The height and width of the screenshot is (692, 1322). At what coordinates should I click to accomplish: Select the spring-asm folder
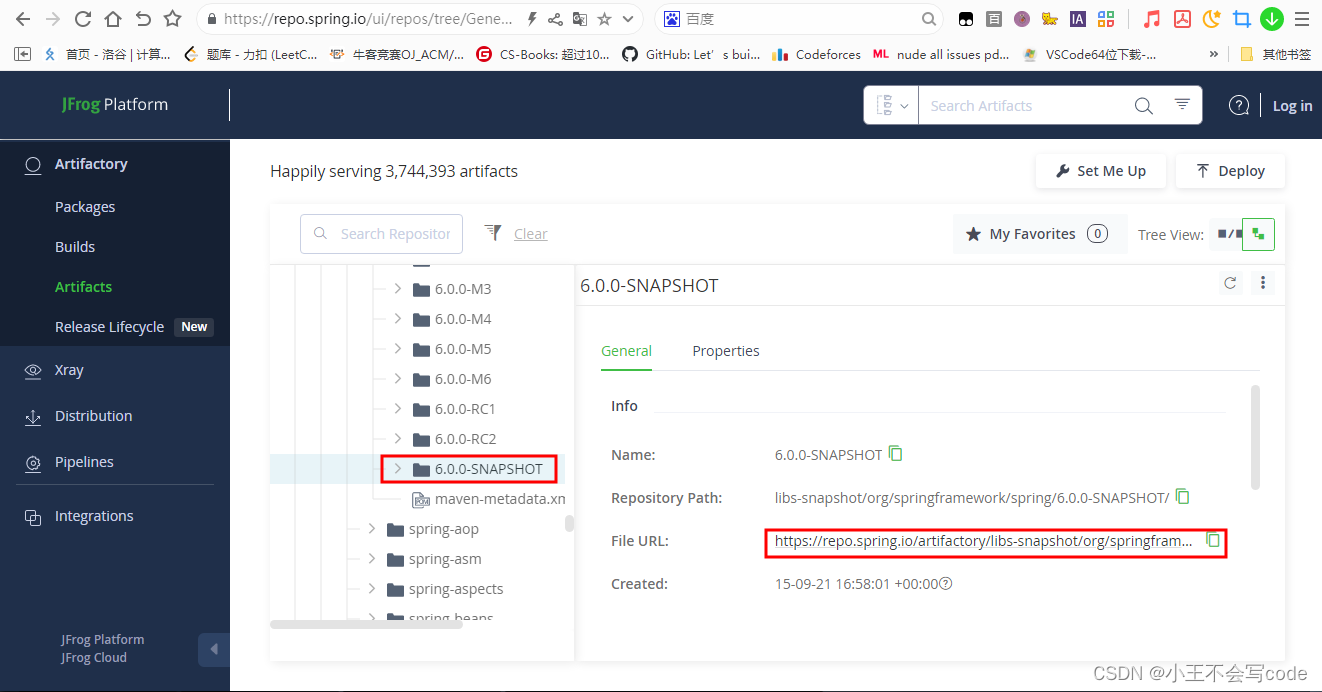point(434,559)
